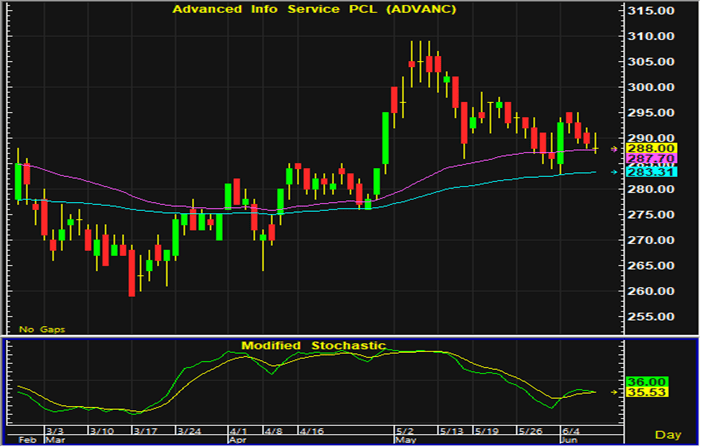The width and height of the screenshot is (701, 447).
Task: Select the magenta 287.70 moving average label
Action: tap(650, 159)
